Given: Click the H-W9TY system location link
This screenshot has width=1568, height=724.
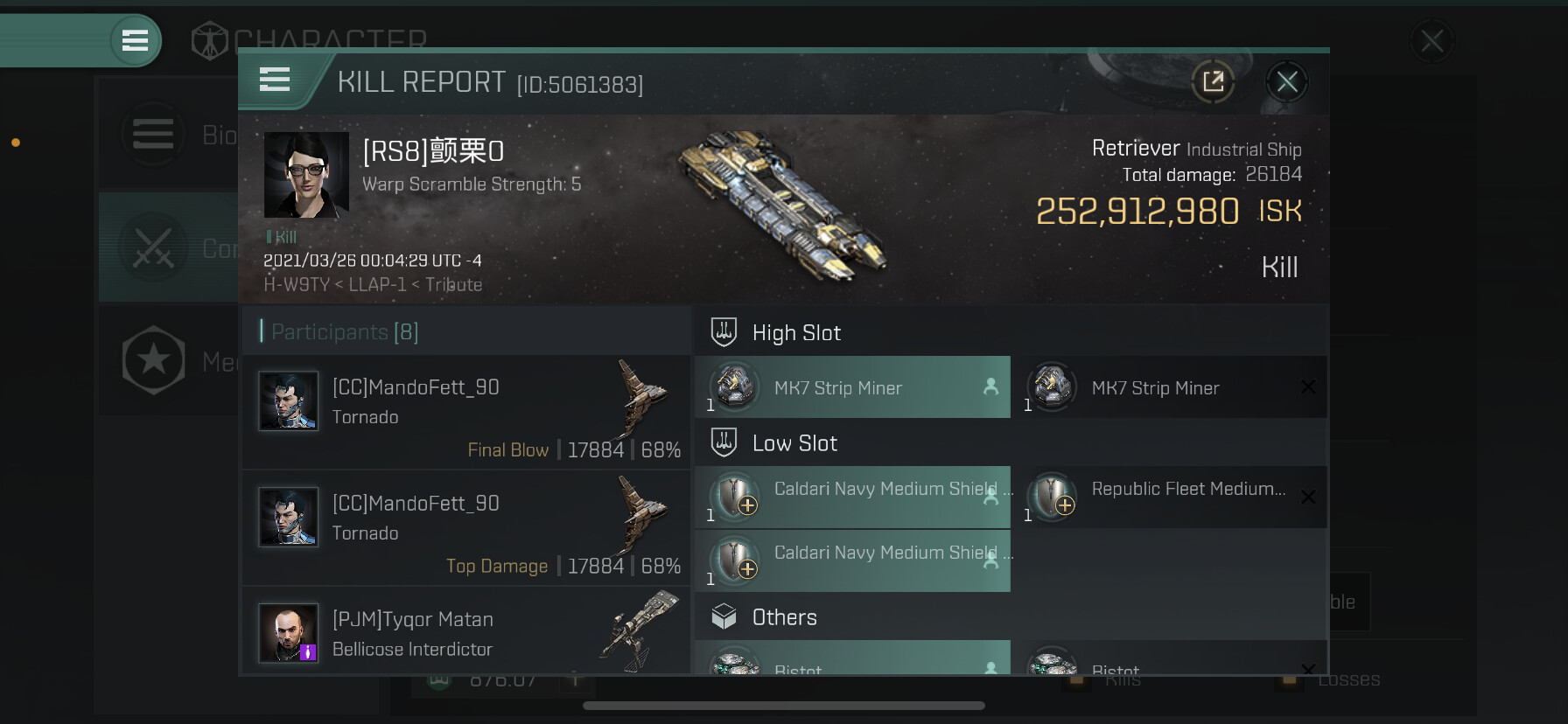Looking at the screenshot, I should coord(297,285).
